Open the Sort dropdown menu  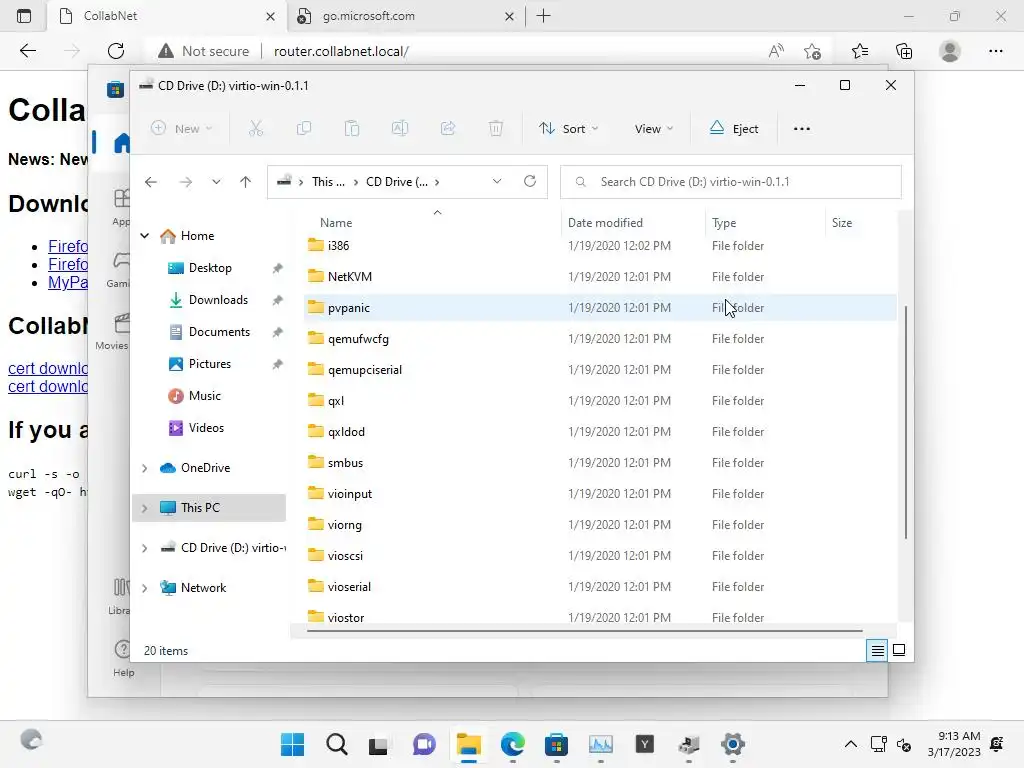click(x=569, y=129)
